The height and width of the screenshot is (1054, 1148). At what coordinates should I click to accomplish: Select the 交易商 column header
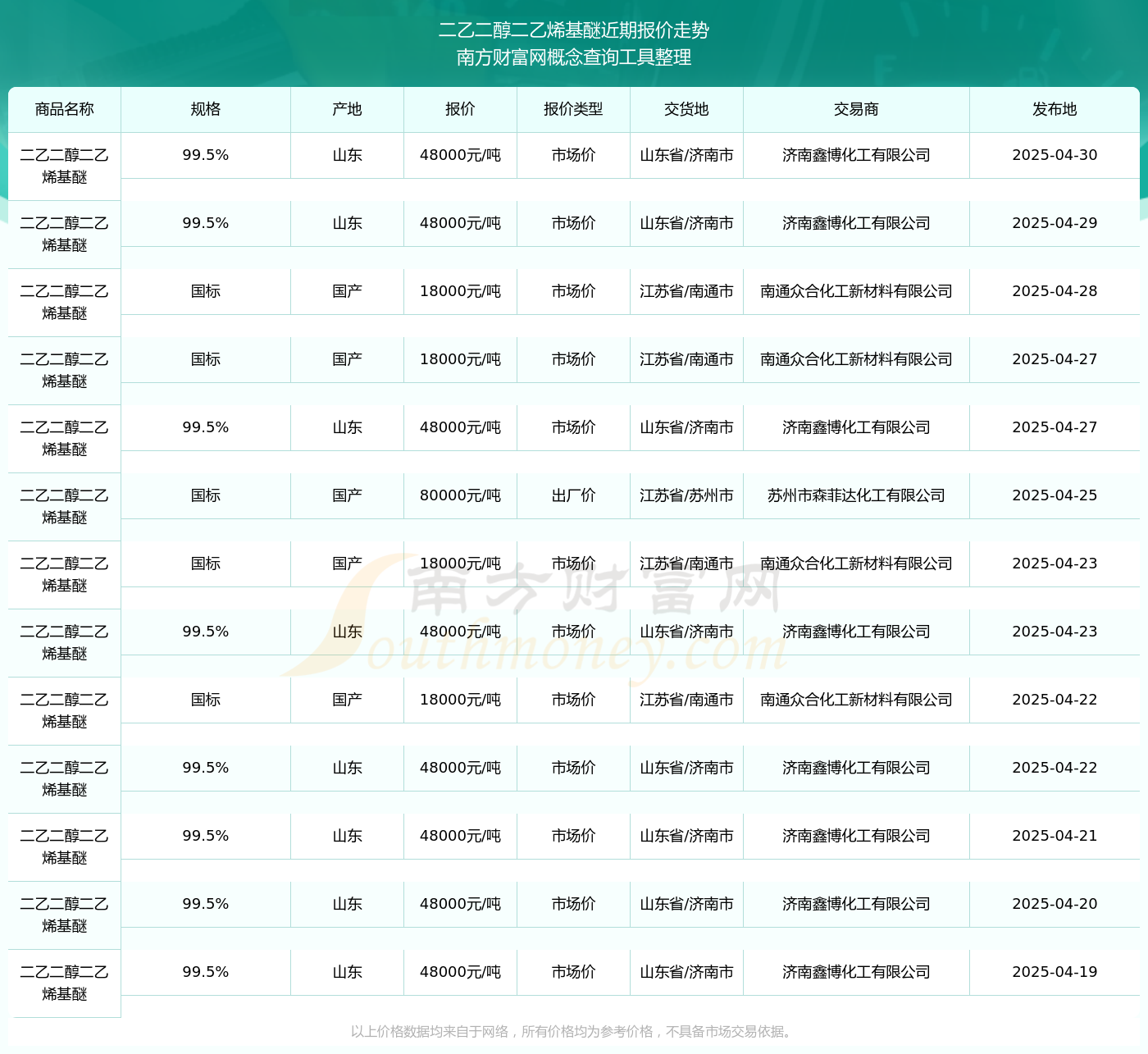pyautogui.click(x=857, y=109)
